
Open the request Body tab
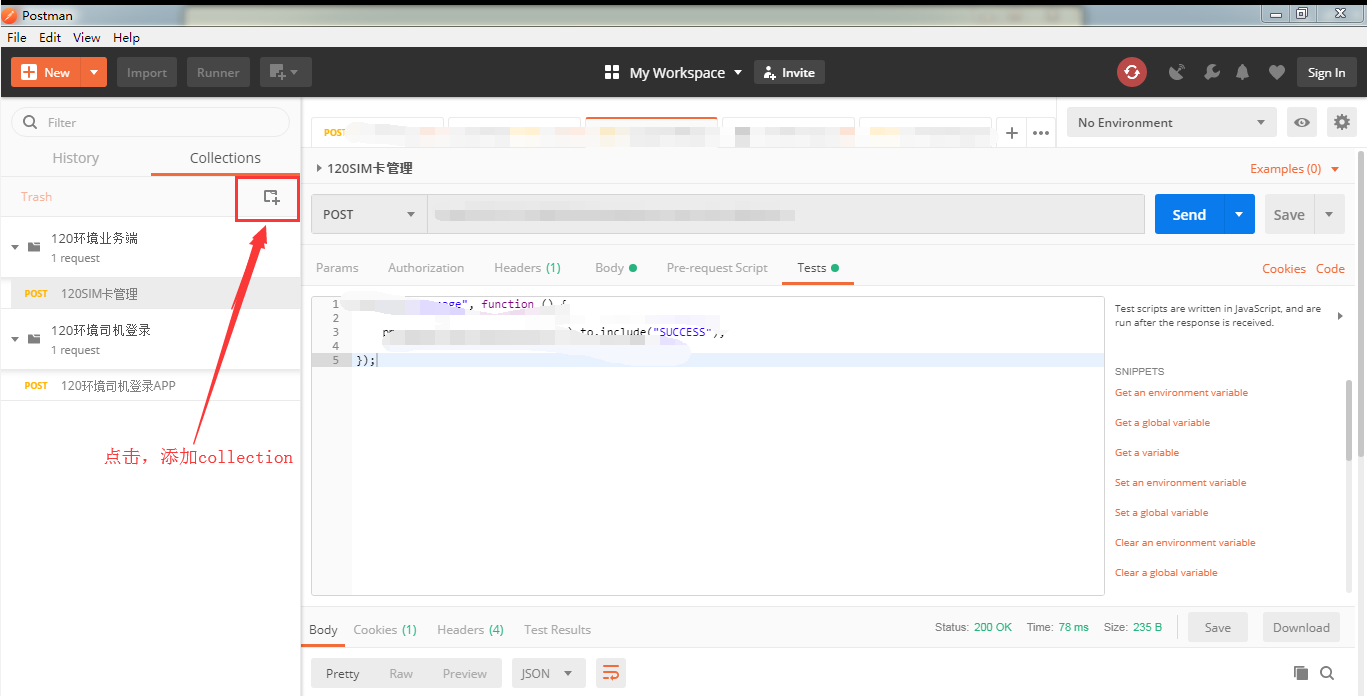pyautogui.click(x=616, y=268)
